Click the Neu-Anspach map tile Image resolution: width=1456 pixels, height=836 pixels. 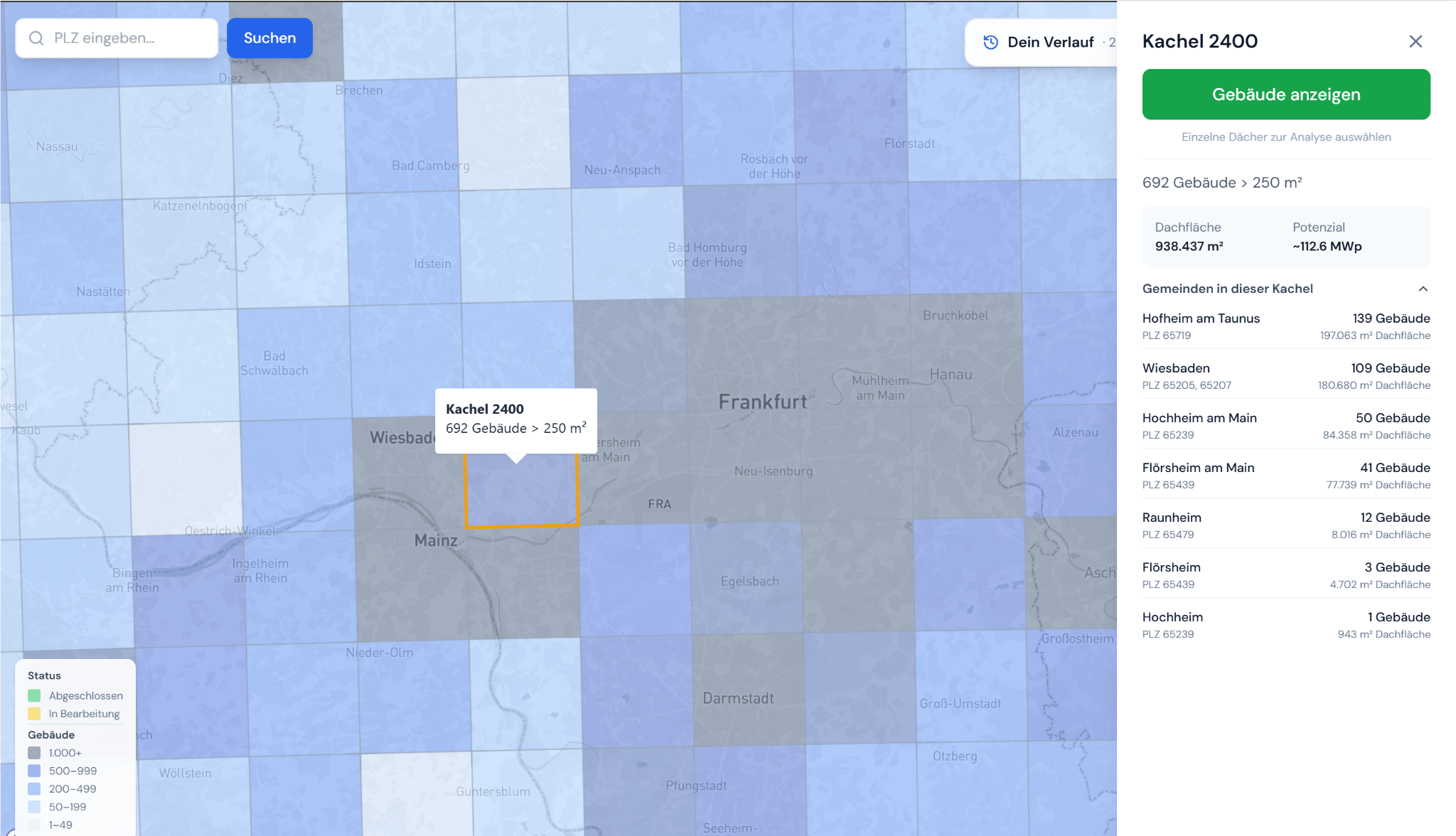pyautogui.click(x=626, y=132)
